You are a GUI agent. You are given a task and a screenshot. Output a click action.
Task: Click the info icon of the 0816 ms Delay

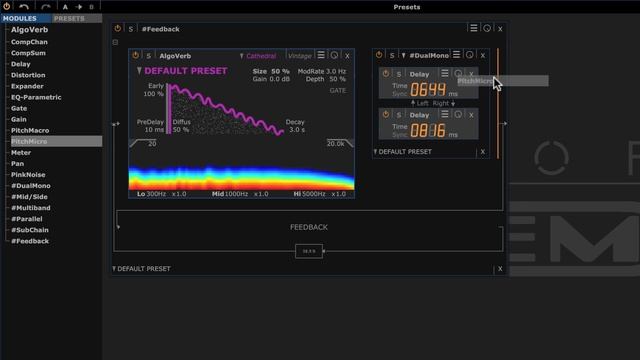click(x=458, y=115)
